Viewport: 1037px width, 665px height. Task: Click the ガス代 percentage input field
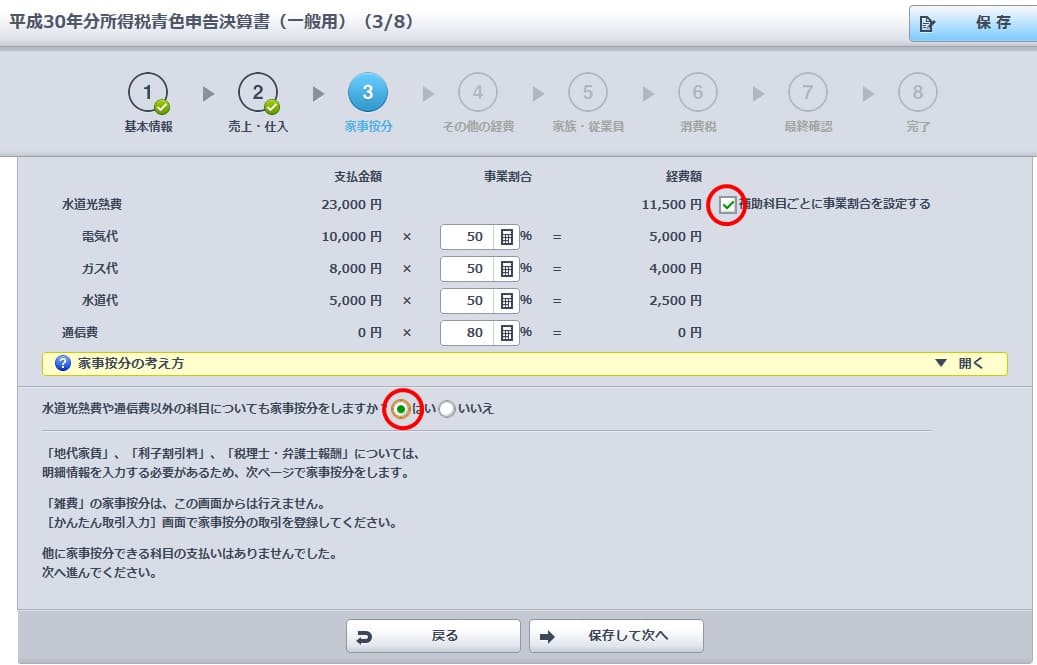point(468,268)
